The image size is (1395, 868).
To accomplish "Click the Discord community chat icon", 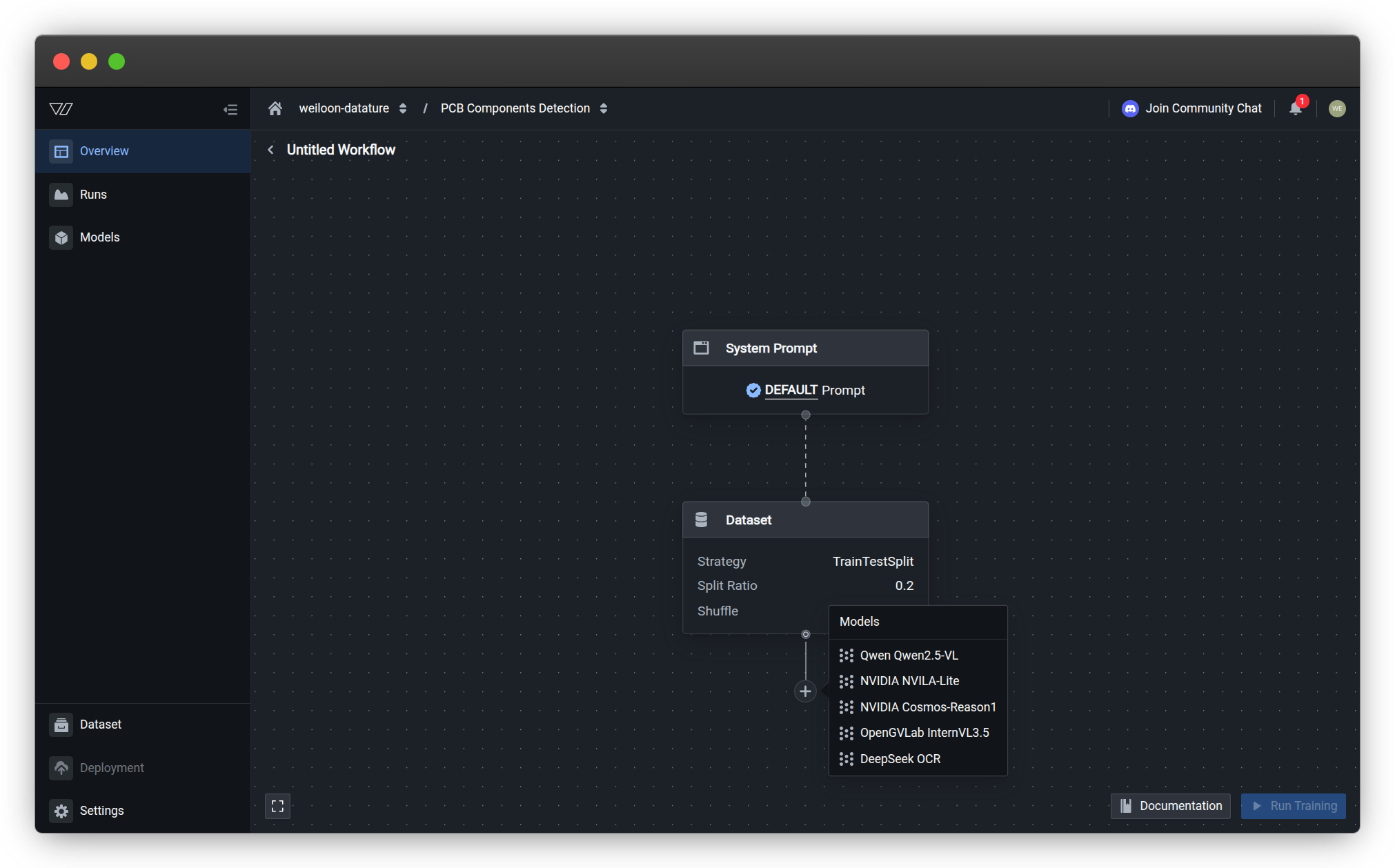I will 1130,108.
